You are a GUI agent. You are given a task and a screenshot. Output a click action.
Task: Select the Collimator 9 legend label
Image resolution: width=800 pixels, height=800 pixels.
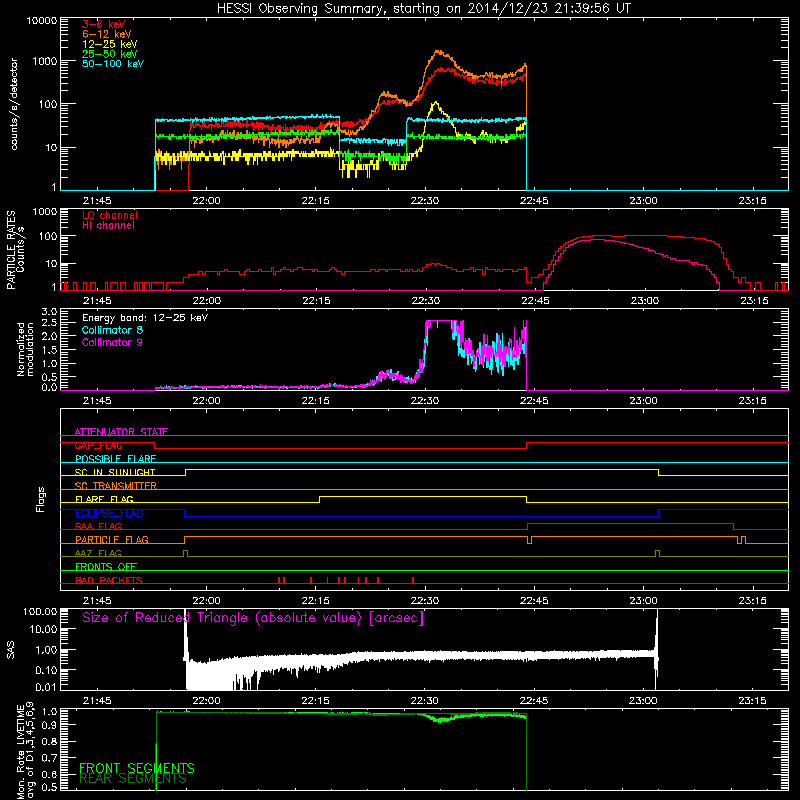point(112,342)
